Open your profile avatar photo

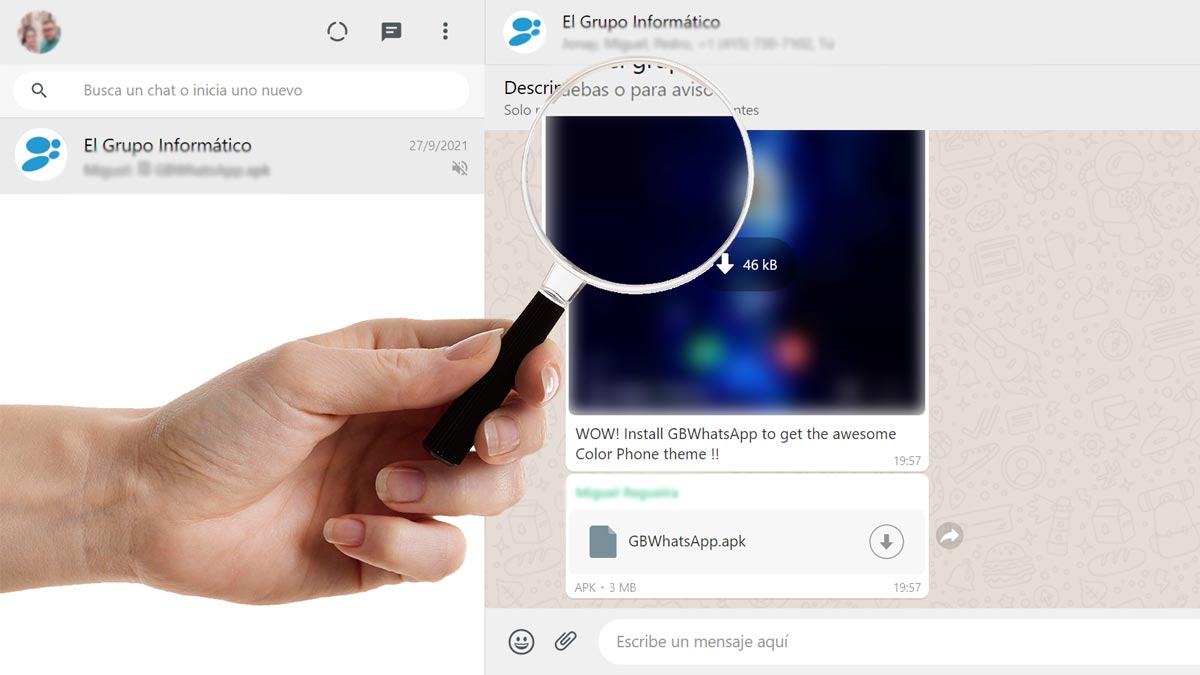pyautogui.click(x=39, y=32)
